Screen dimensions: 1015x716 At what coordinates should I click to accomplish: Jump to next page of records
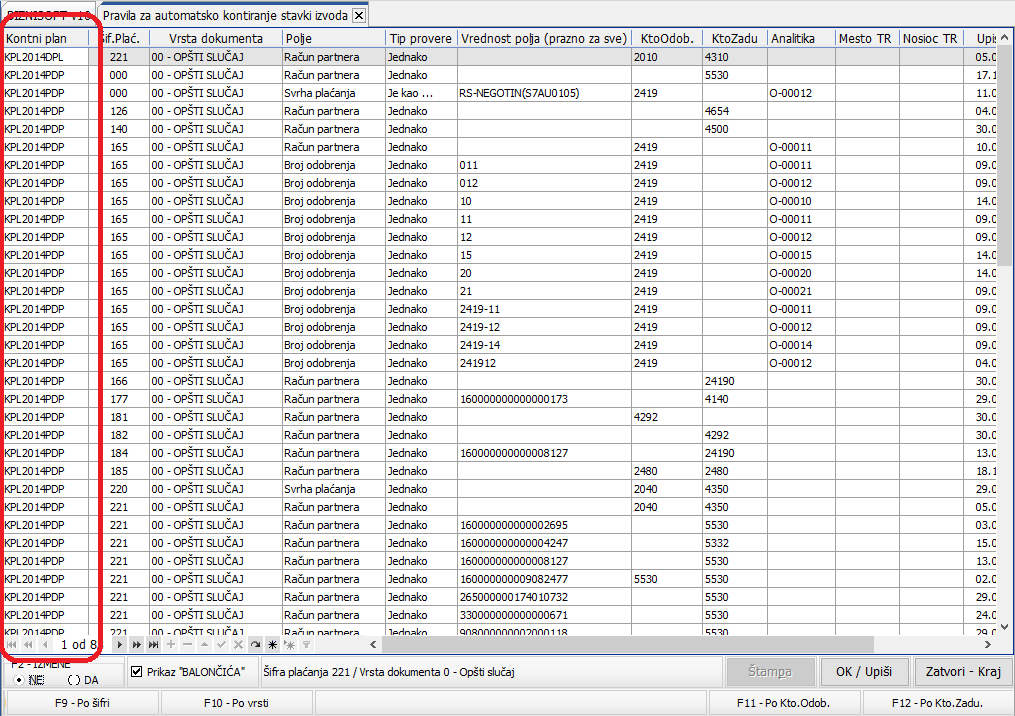(136, 645)
